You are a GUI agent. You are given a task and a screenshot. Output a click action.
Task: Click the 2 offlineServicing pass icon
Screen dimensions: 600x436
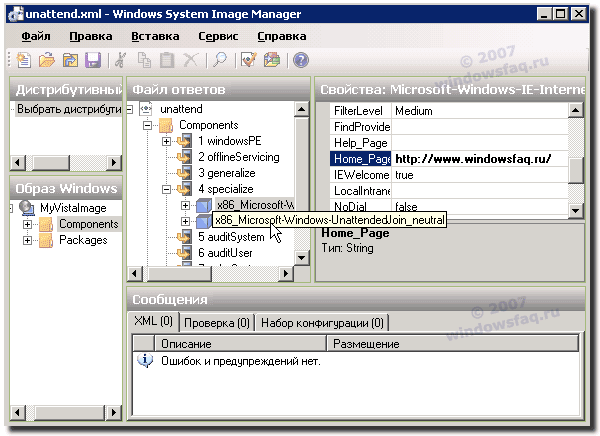coord(185,157)
